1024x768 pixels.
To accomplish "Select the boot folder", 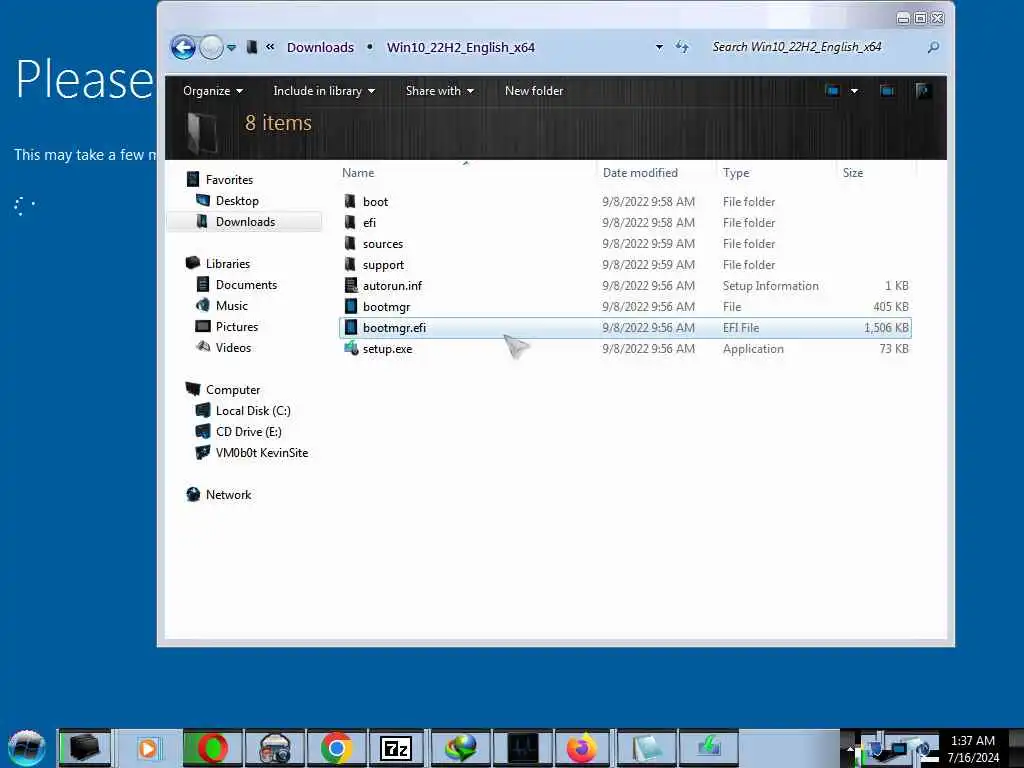I will point(376,202).
